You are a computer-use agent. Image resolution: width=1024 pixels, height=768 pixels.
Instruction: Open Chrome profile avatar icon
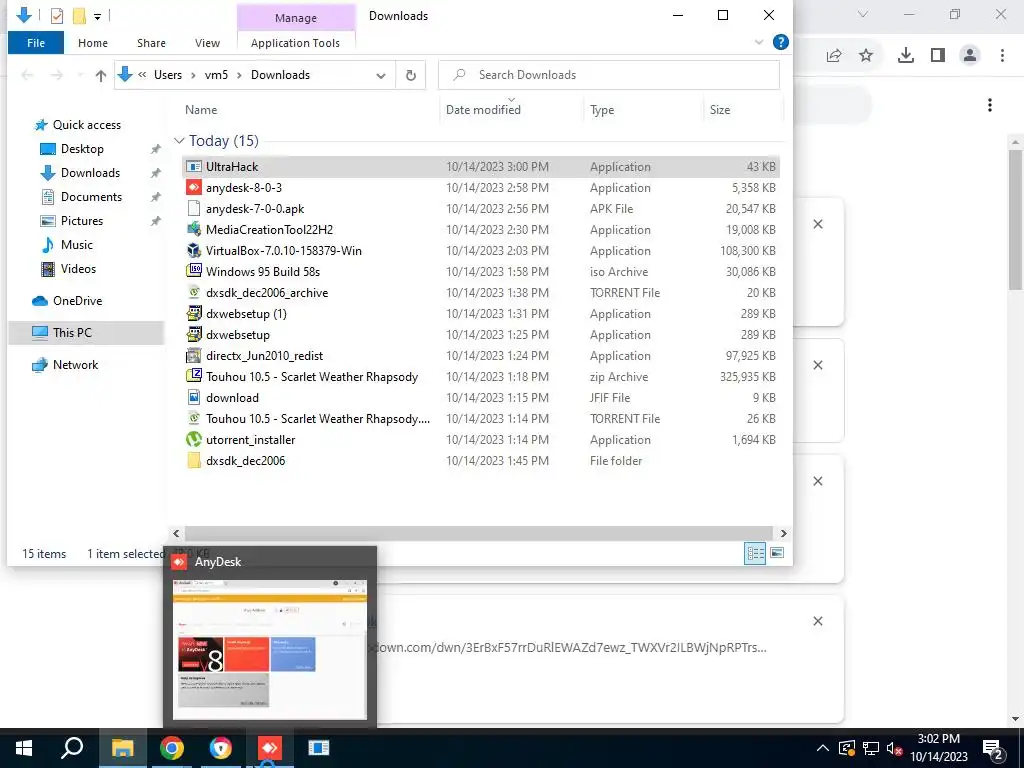click(x=970, y=56)
